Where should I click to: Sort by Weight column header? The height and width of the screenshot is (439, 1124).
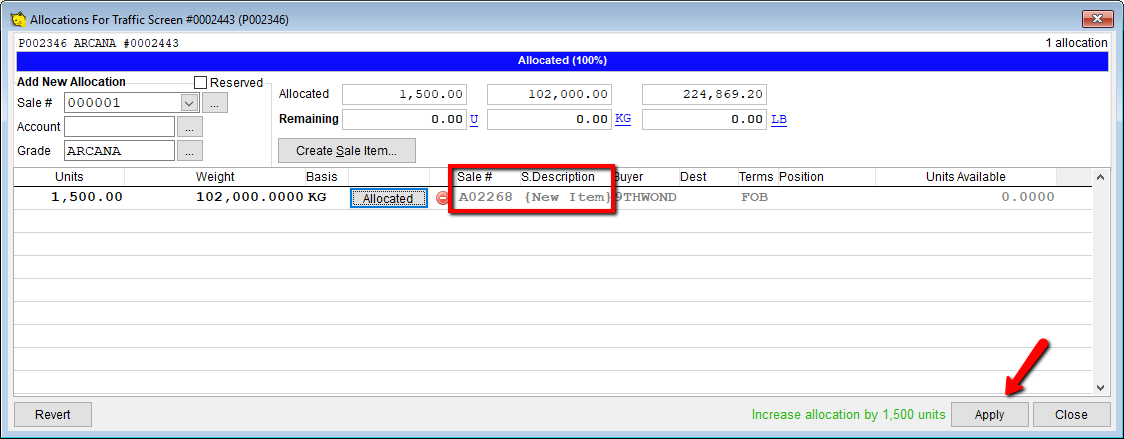point(214,176)
